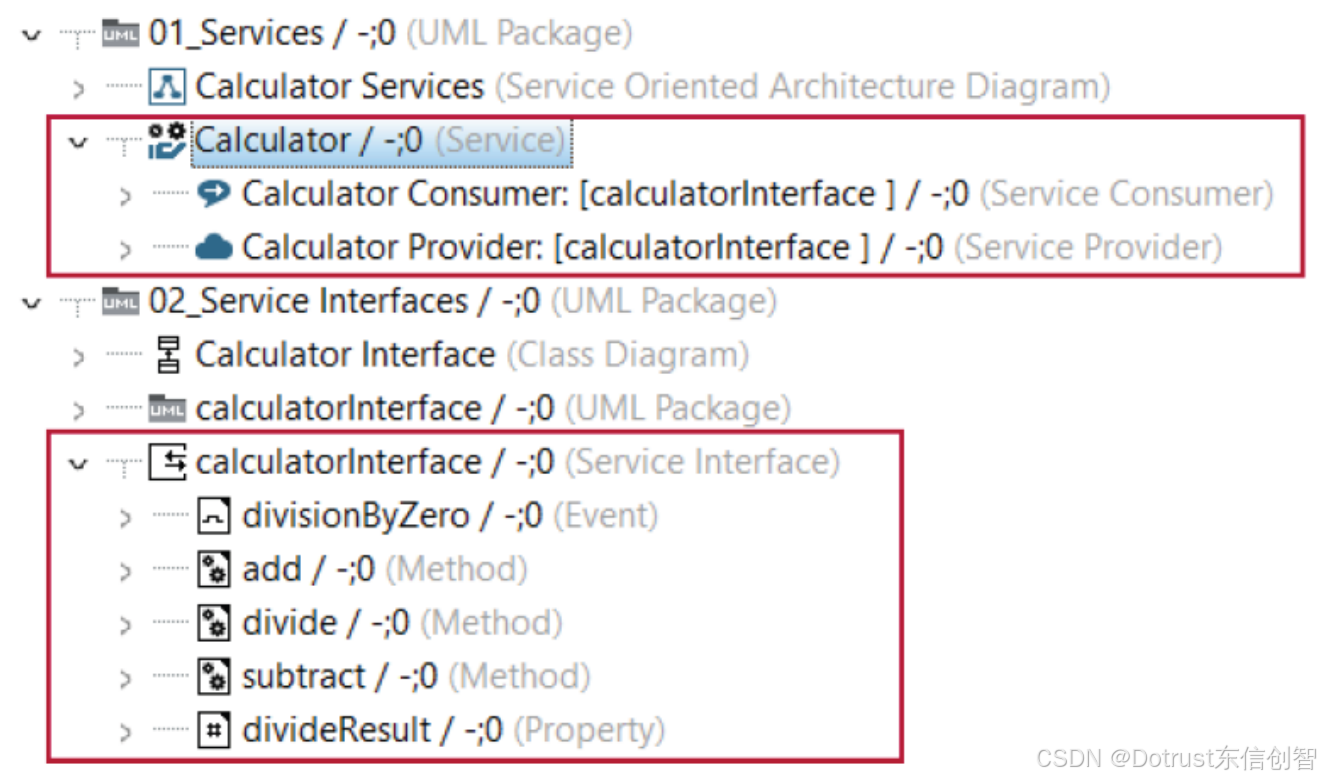Click the Calculator Consumer speech bubble icon
The height and width of the screenshot is (780, 1321).
click(213, 193)
